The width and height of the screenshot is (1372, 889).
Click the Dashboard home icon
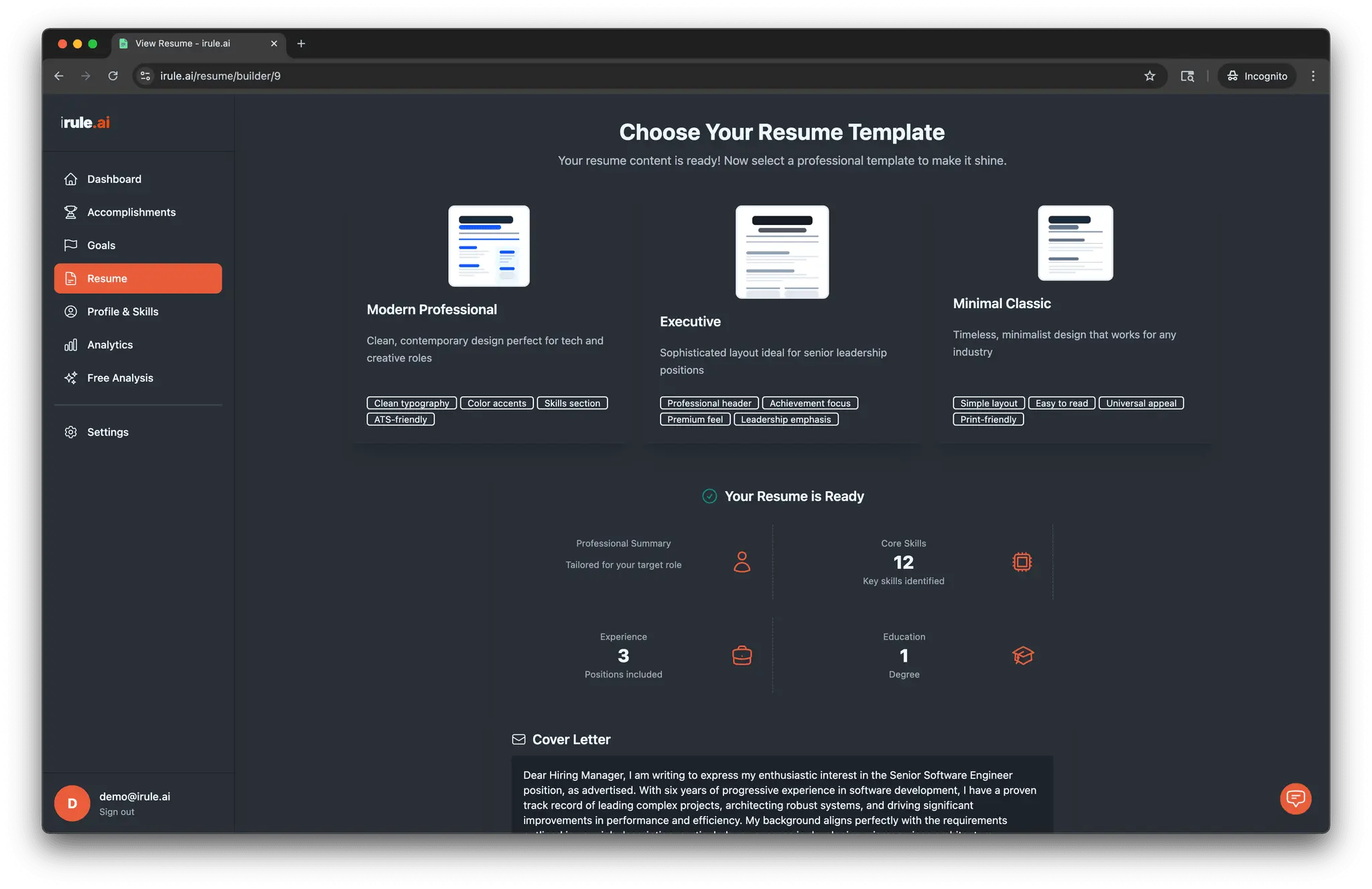[x=70, y=179]
